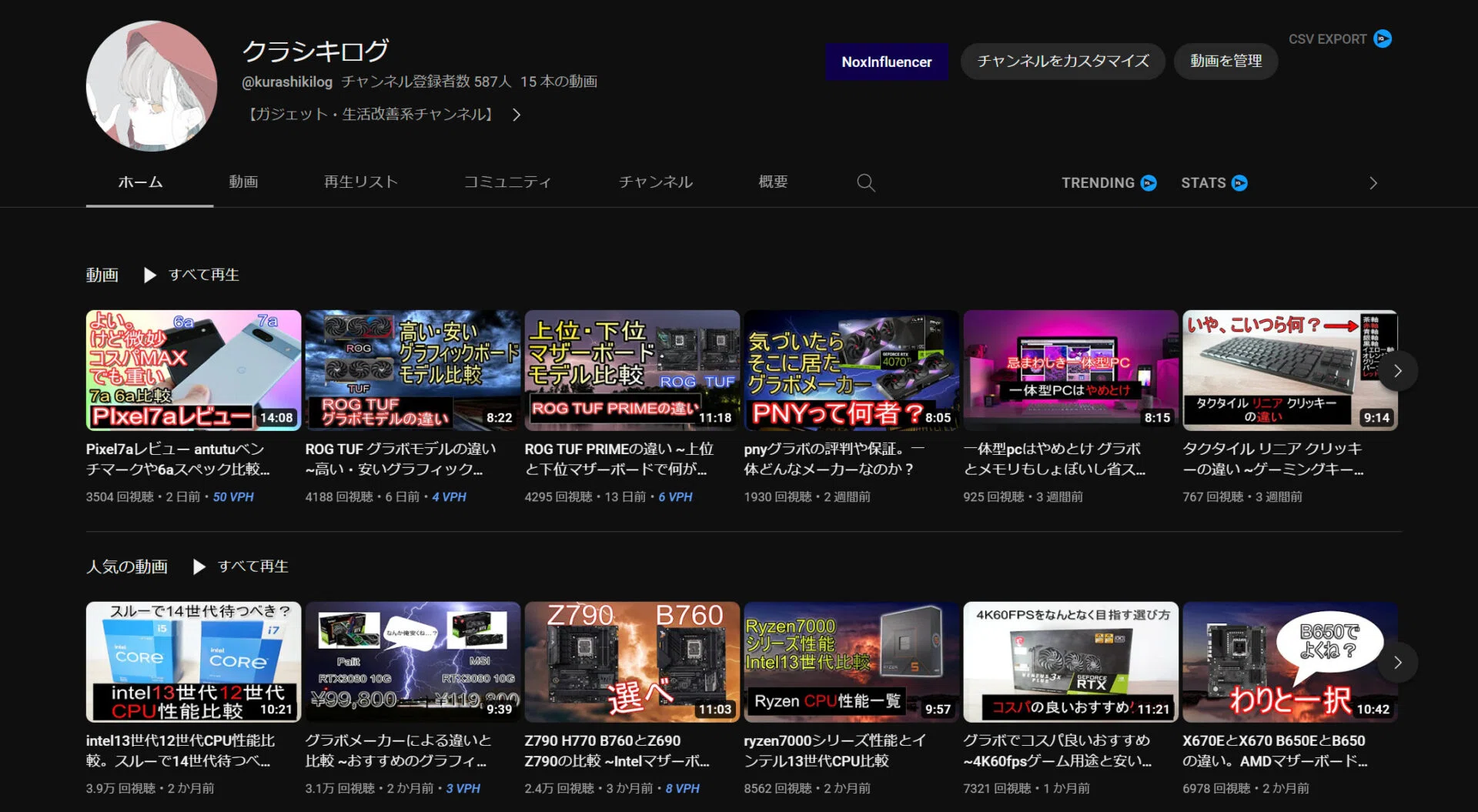1478x812 pixels.
Task: Open the 4K60FPS グラボ選び方 thumbnail
Action: click(x=1071, y=662)
